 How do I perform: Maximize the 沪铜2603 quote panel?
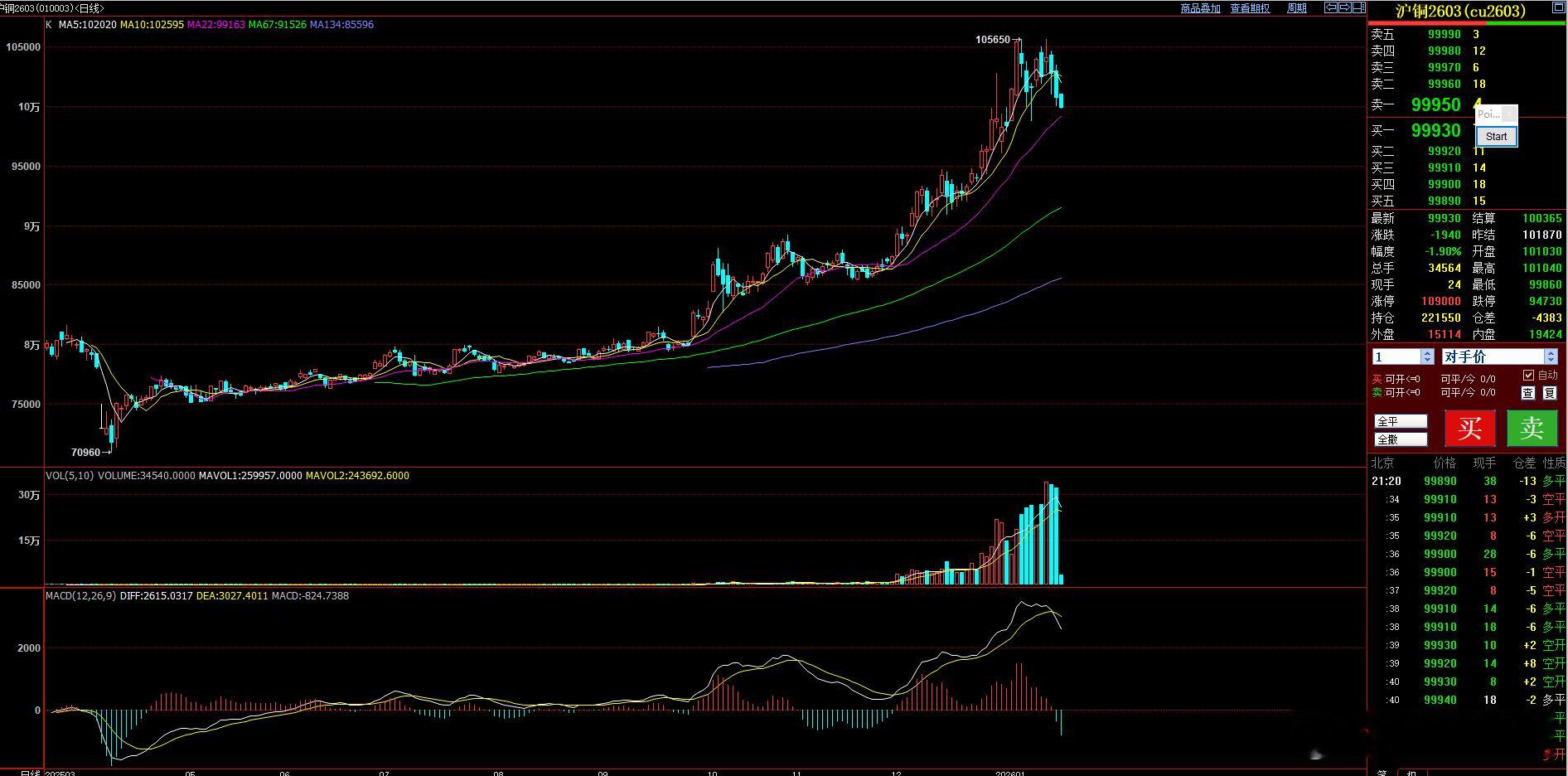[1557, 8]
